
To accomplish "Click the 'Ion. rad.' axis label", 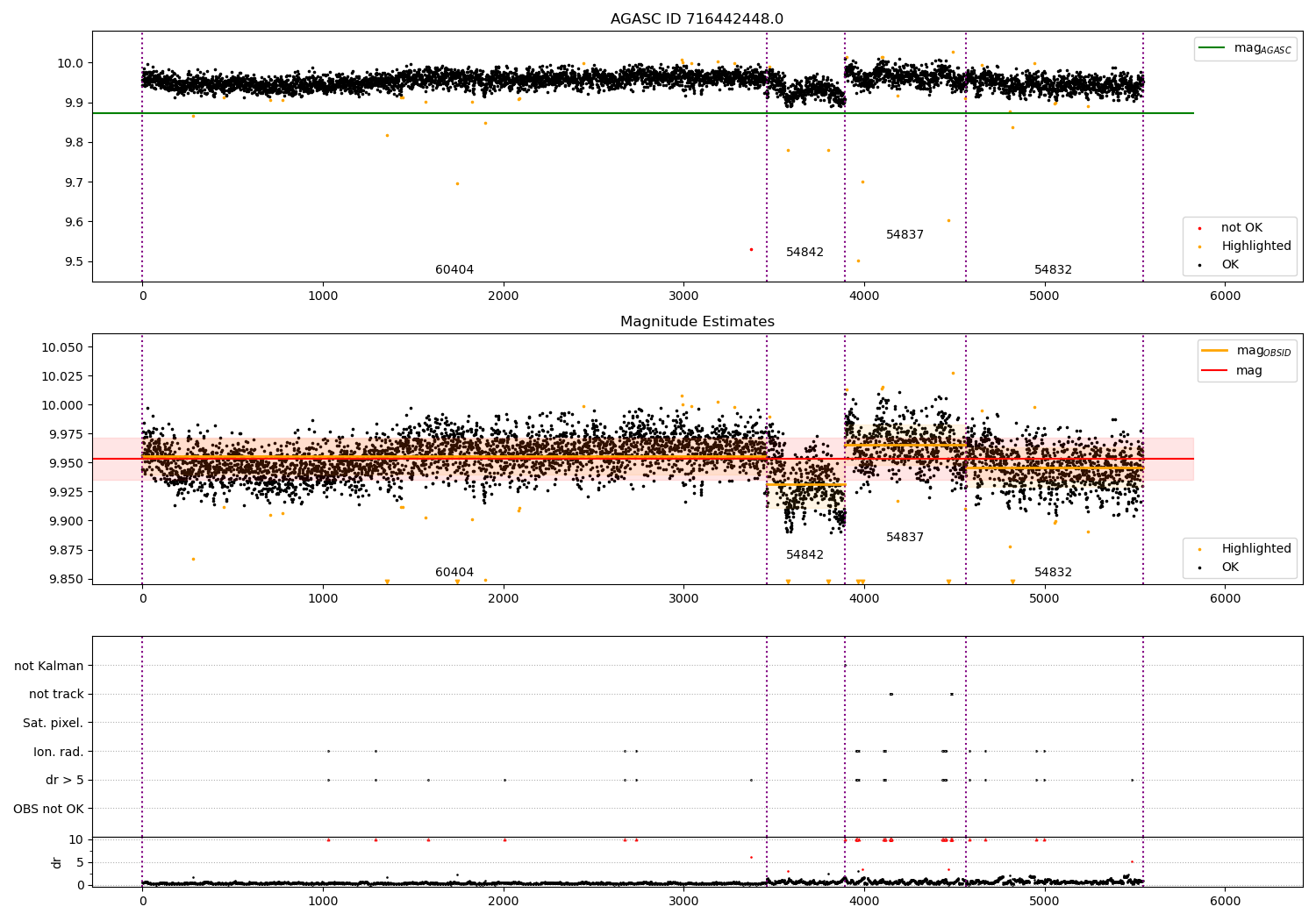I will (x=59, y=753).
